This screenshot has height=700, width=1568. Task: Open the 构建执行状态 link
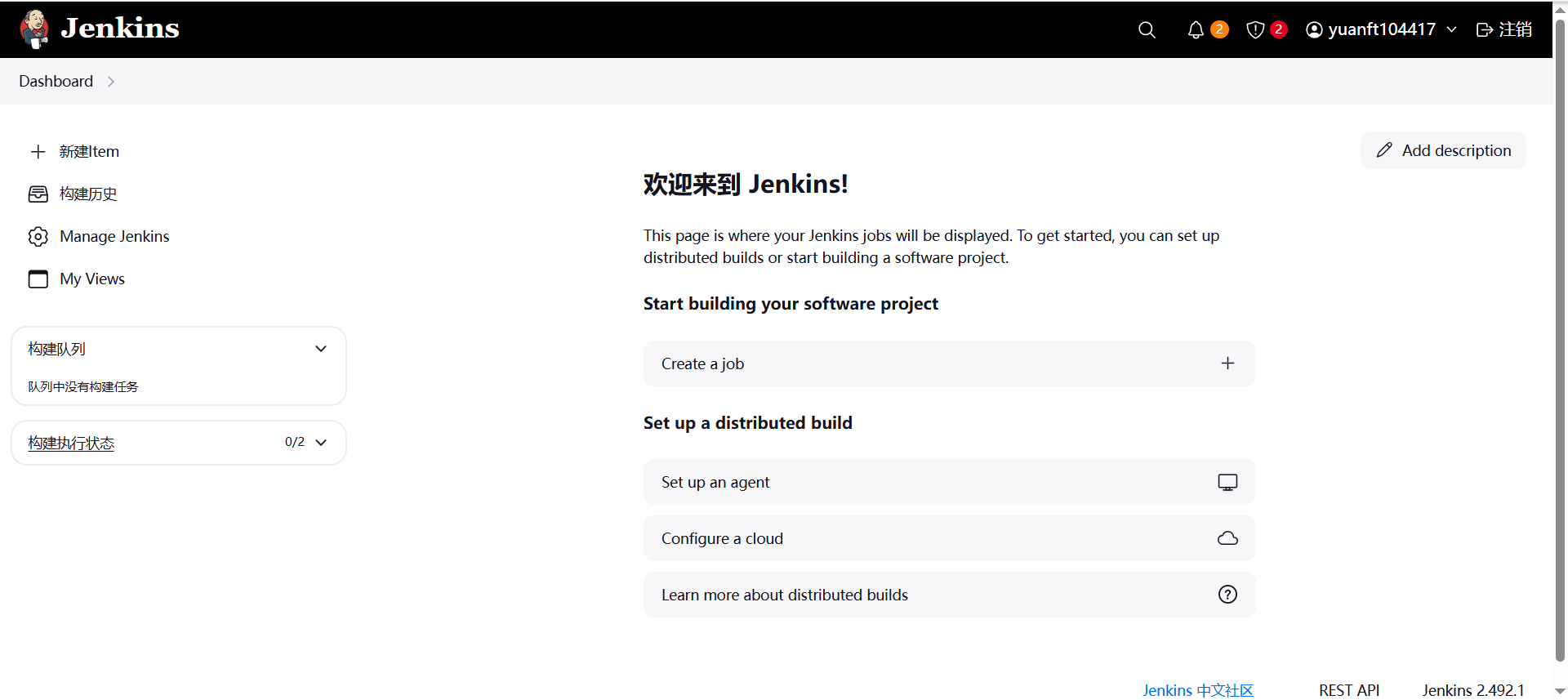71,443
